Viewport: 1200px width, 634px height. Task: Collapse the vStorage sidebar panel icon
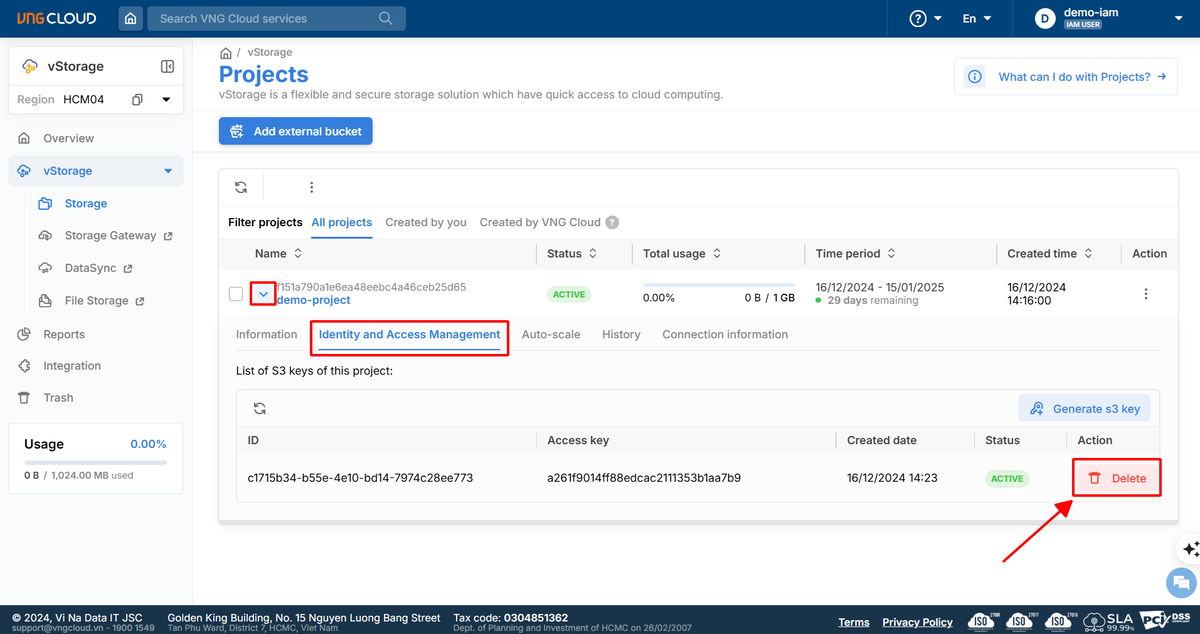point(167,66)
